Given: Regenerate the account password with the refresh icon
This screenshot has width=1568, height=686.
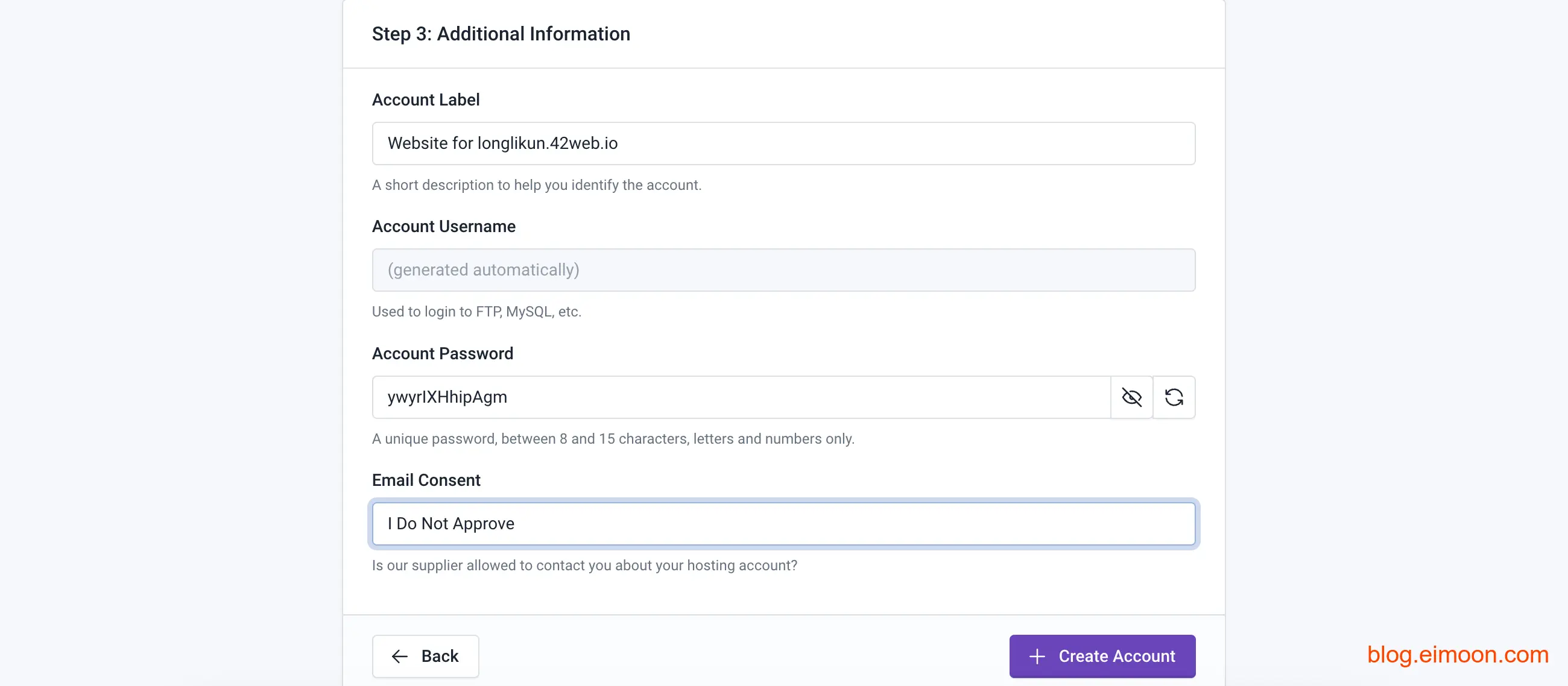Looking at the screenshot, I should (1174, 397).
